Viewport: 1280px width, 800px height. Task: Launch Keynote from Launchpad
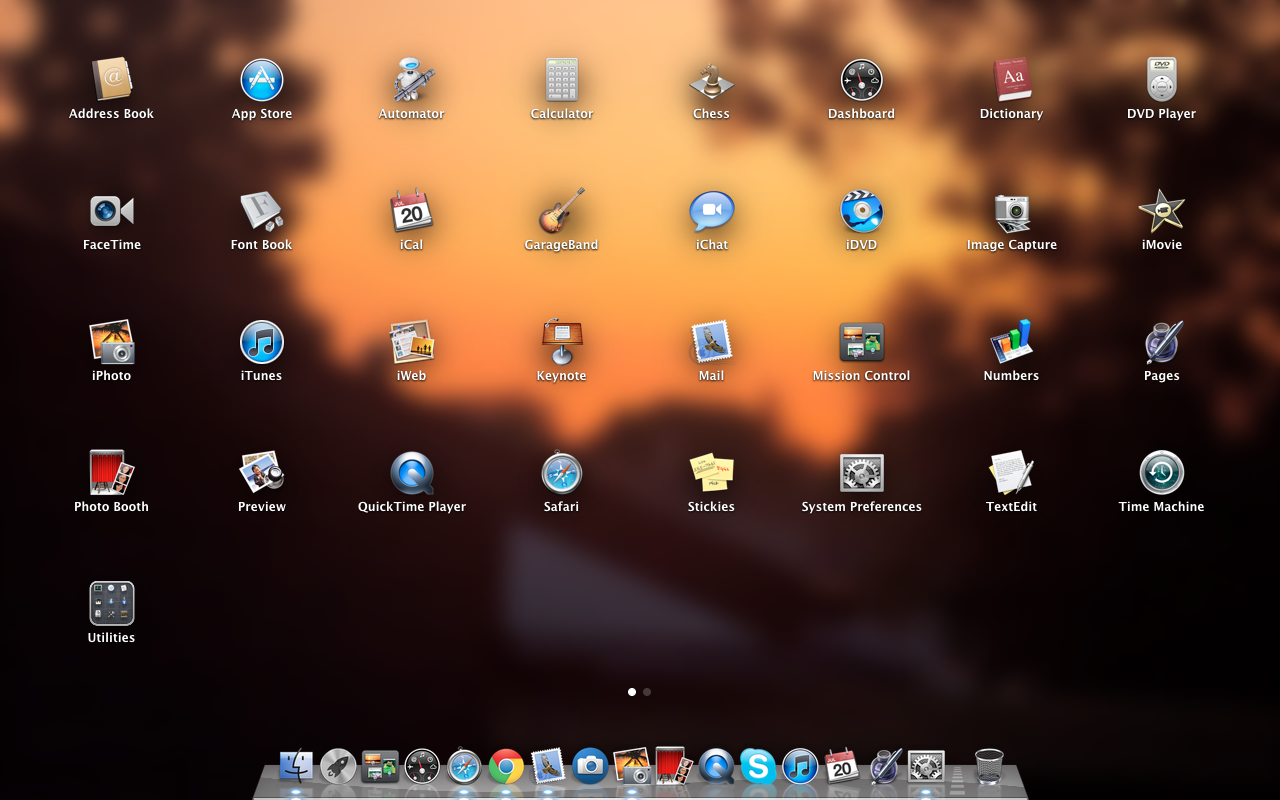click(x=561, y=342)
